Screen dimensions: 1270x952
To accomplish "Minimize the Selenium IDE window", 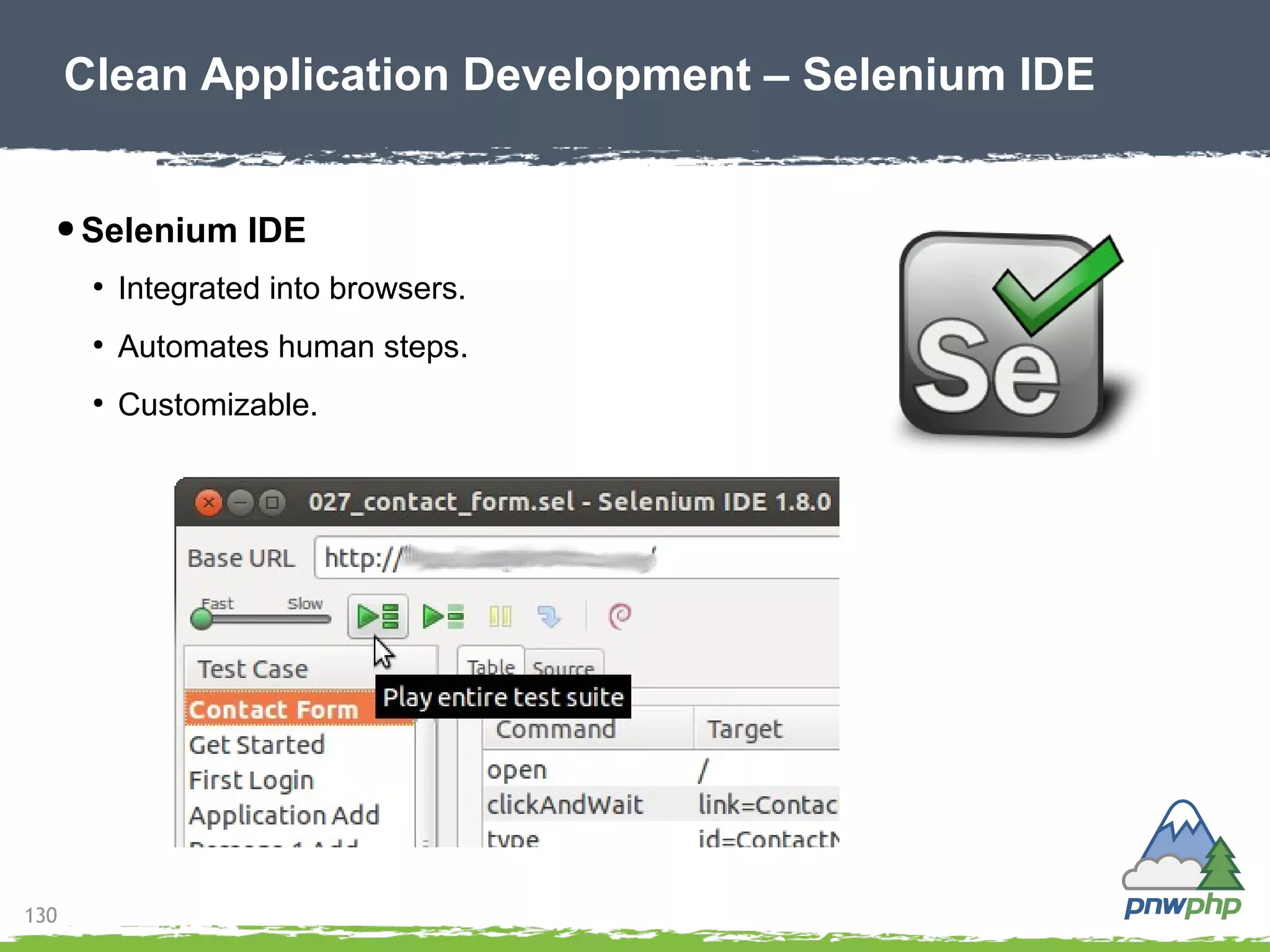I will pyautogui.click(x=241, y=503).
